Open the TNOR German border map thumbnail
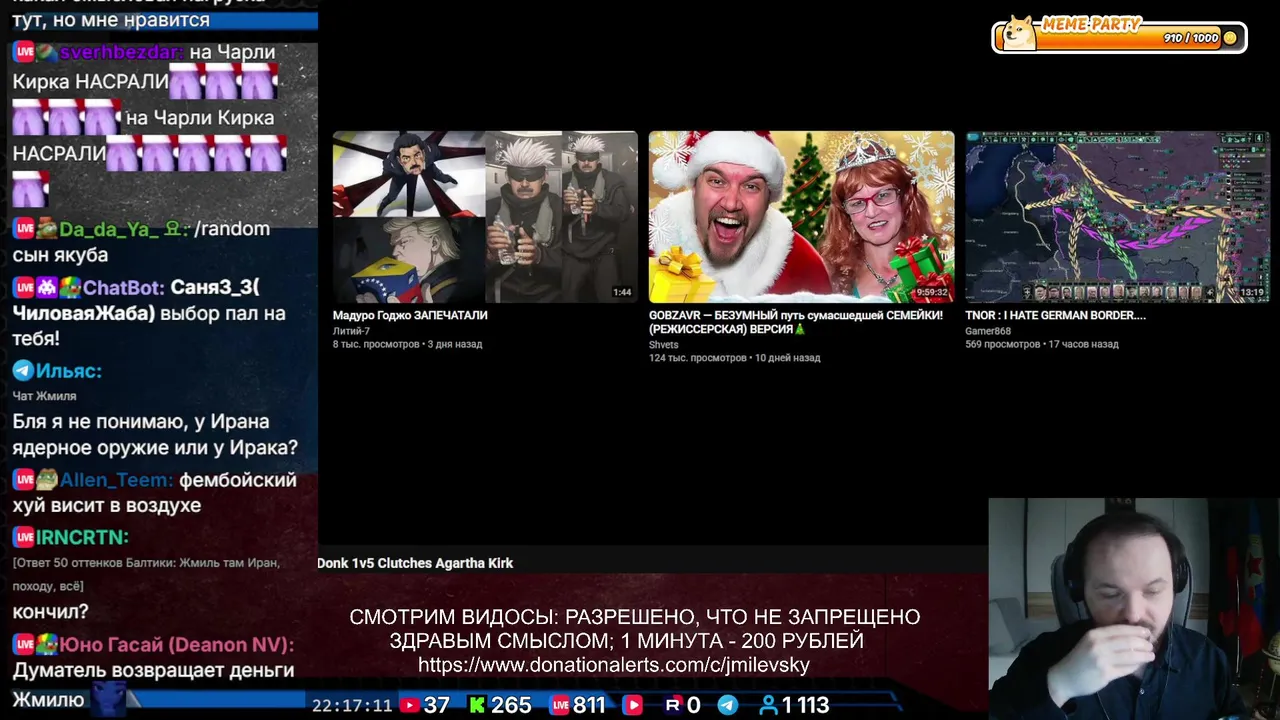Viewport: 1280px width, 720px height. [x=1117, y=216]
